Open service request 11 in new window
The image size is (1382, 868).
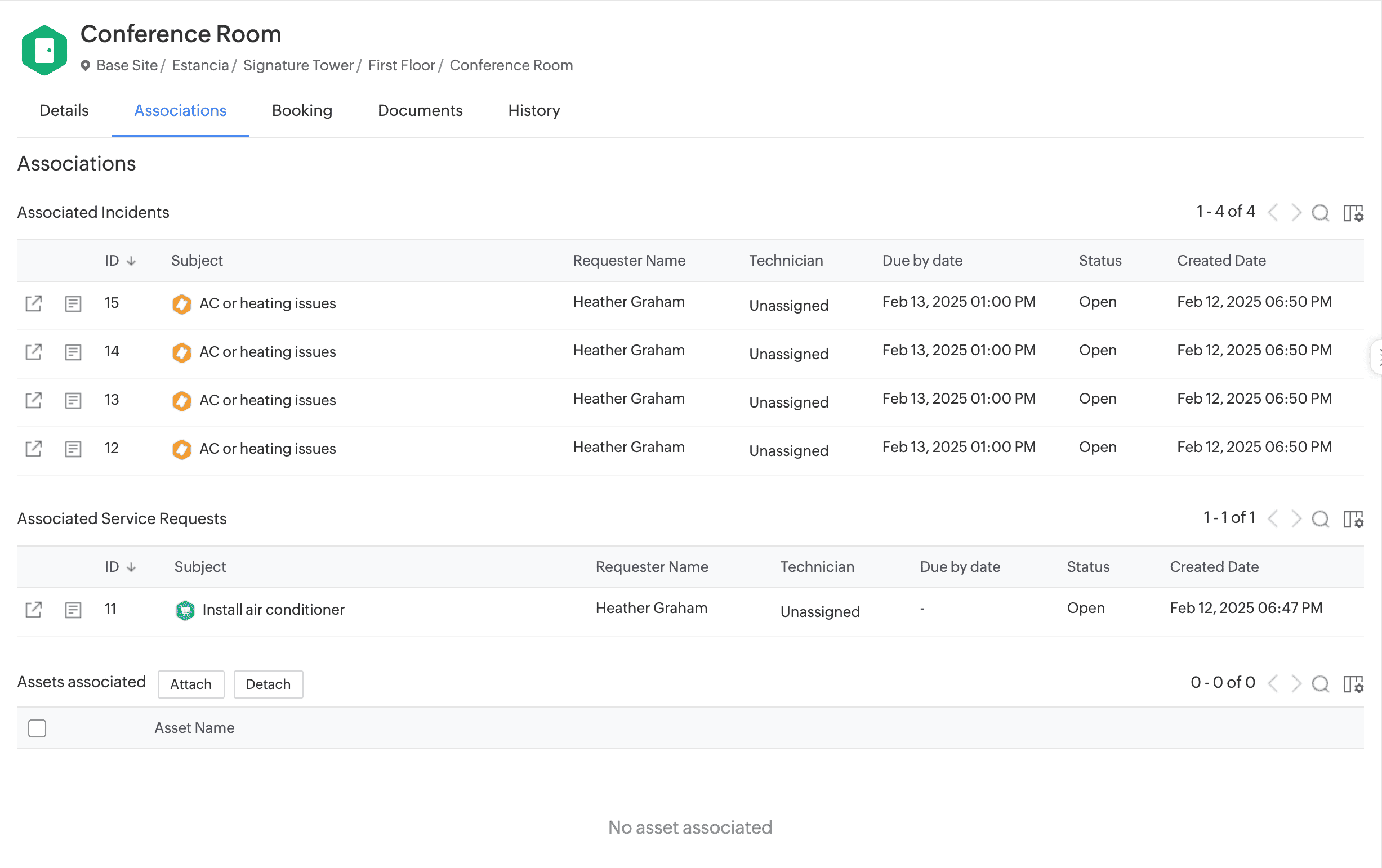tap(33, 609)
